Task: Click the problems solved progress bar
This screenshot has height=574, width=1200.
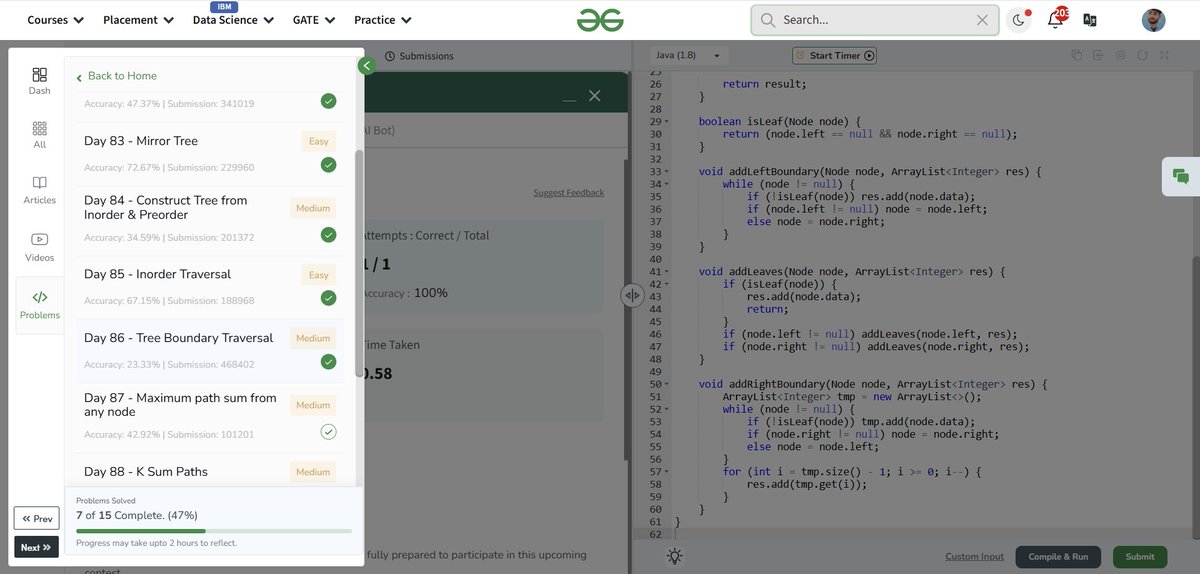Action: coord(214,531)
